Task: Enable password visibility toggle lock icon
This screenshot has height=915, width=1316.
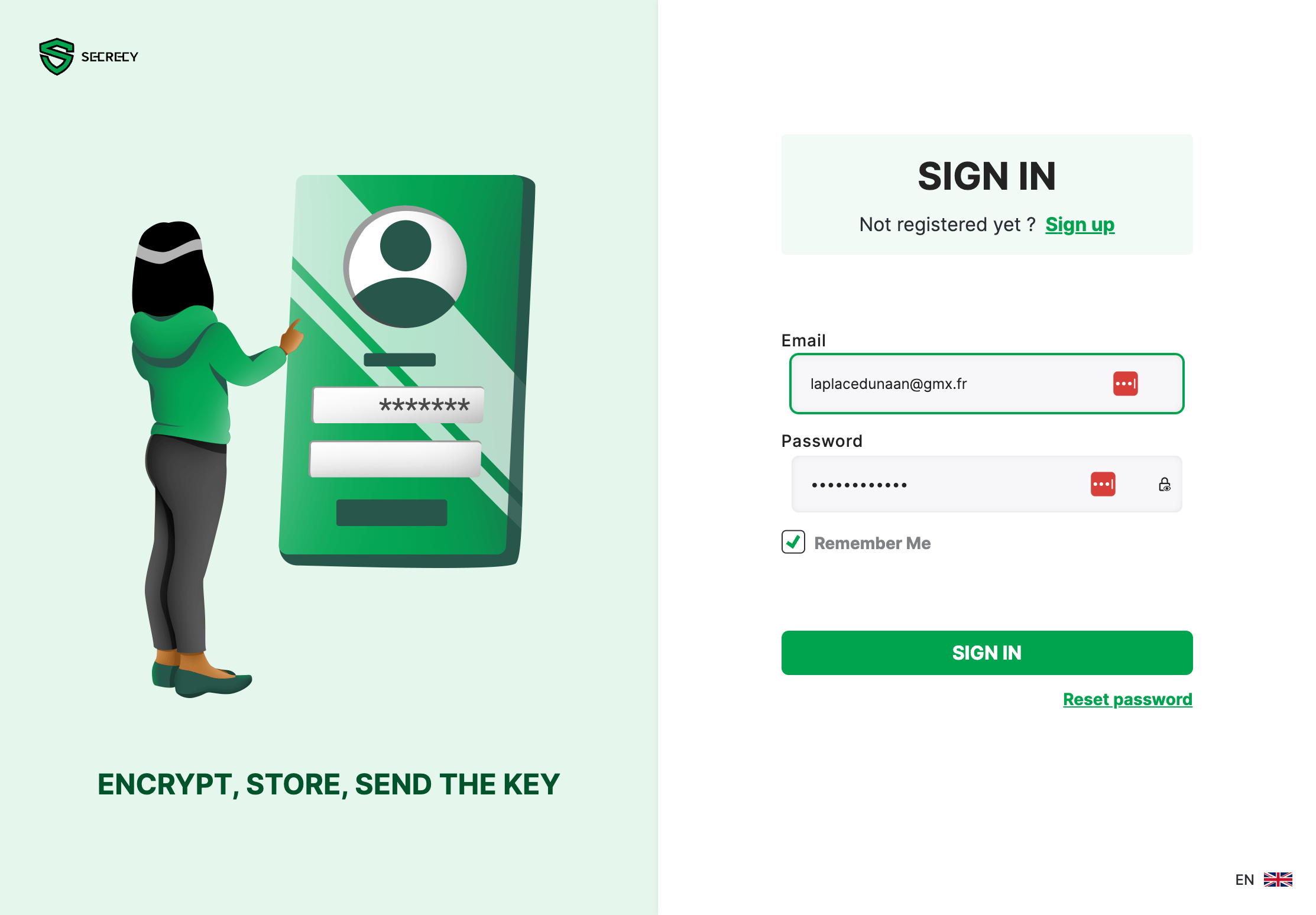Action: (1162, 484)
